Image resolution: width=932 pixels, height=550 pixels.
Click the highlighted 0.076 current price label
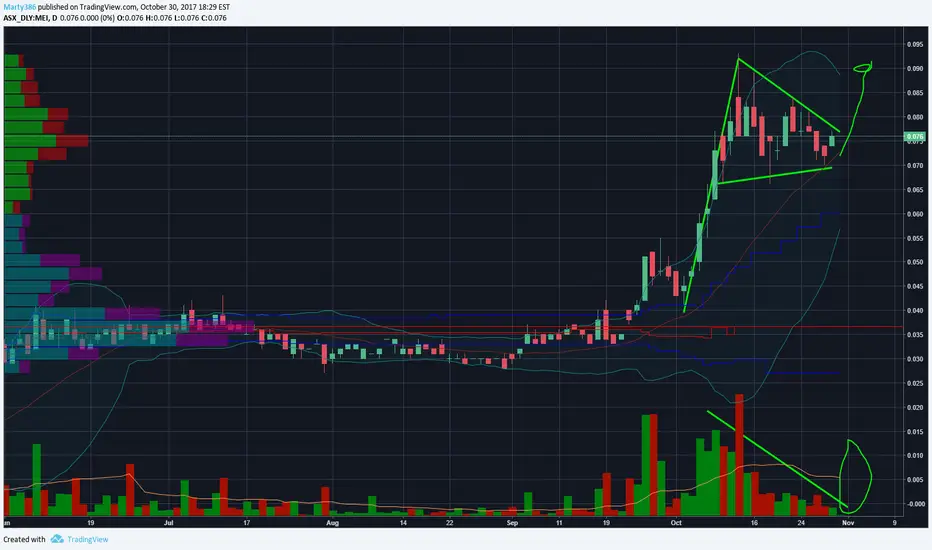tap(915, 137)
